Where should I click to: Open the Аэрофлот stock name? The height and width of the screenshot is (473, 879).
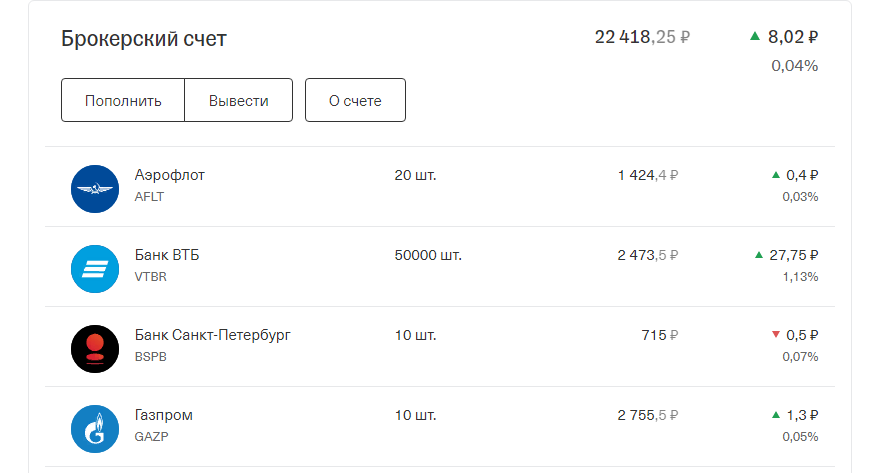click(x=169, y=175)
